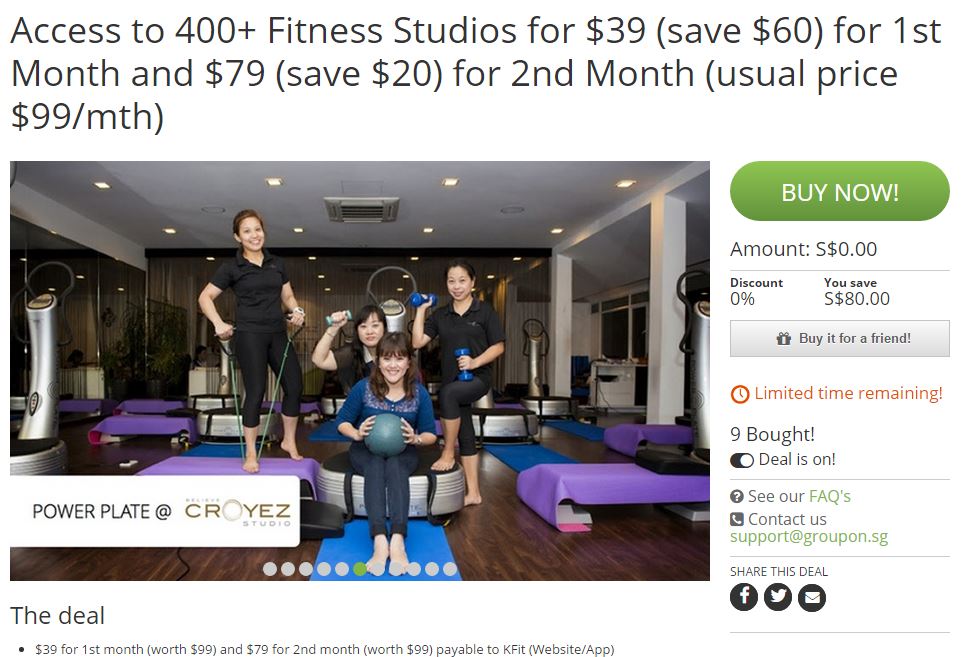This screenshot has width=977, height=657.
Task: Select the fourth slideshow dot
Action: 323,568
